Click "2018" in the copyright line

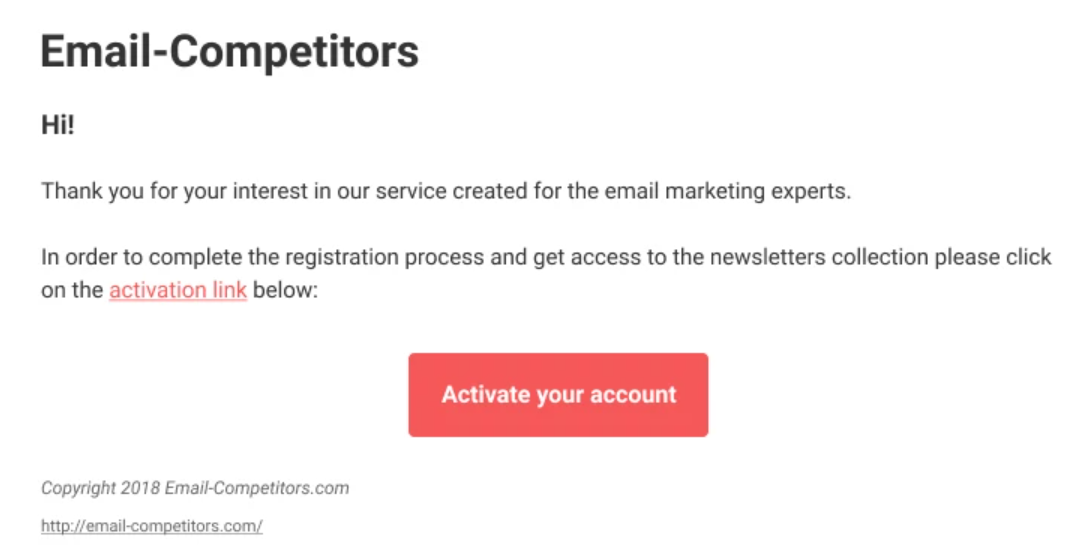pyautogui.click(x=140, y=489)
